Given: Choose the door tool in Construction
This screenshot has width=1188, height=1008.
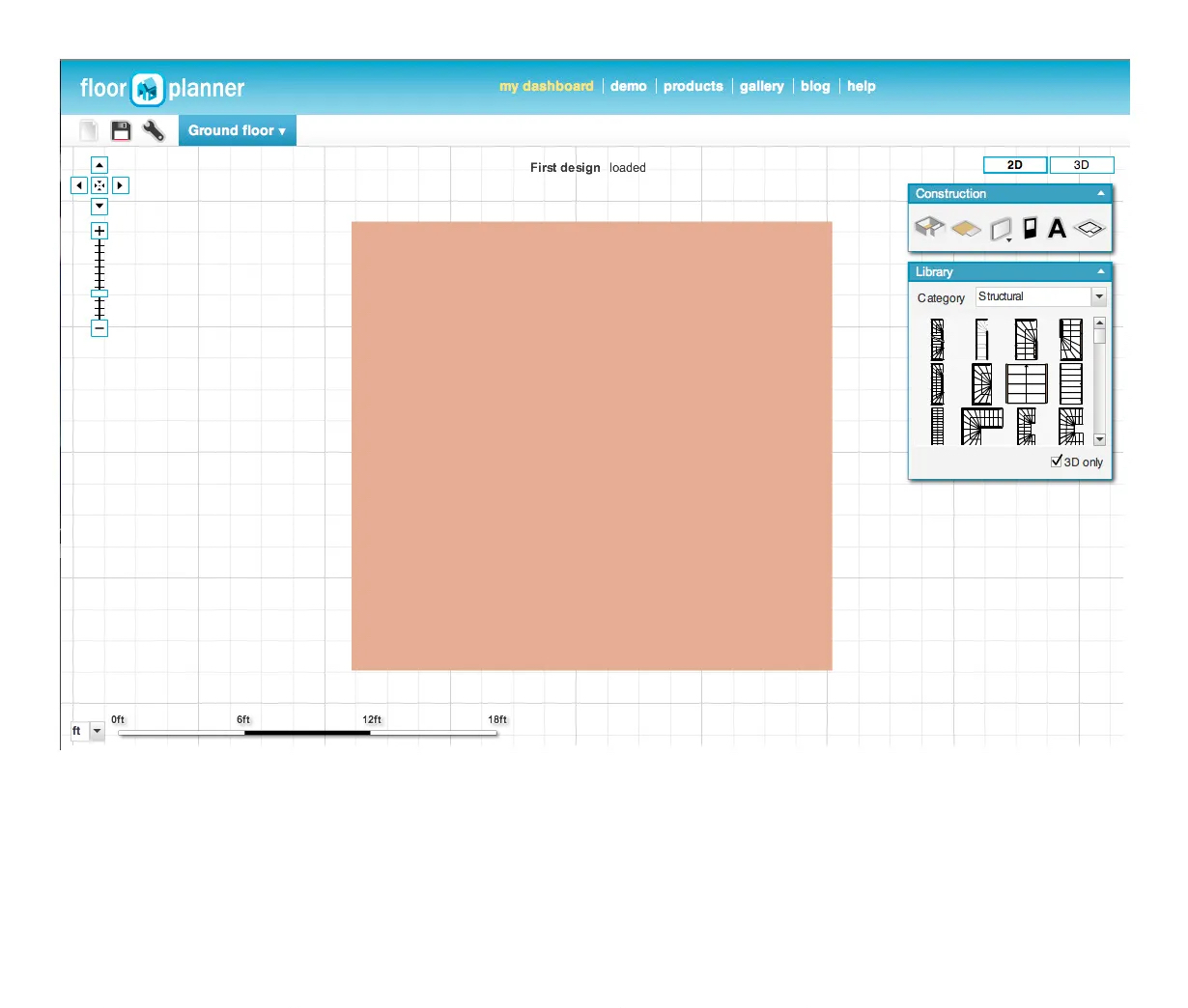Looking at the screenshot, I should coord(1030,228).
